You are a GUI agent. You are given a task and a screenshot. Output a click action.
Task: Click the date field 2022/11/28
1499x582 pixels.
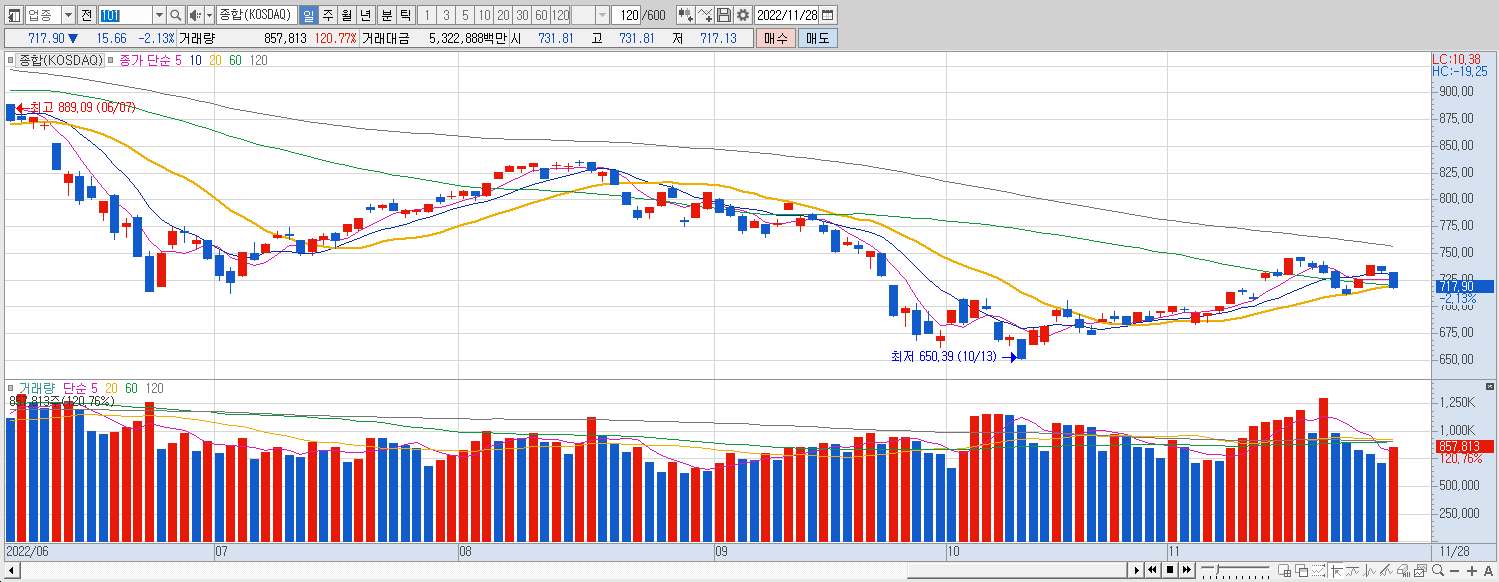[x=787, y=15]
